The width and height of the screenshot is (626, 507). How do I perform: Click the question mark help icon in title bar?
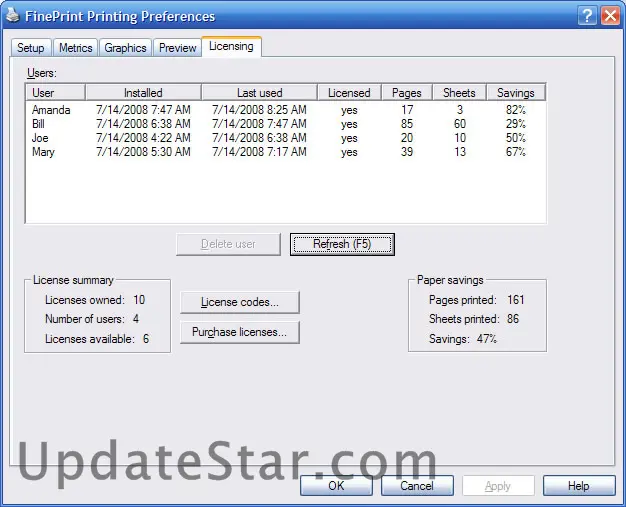[x=587, y=16]
